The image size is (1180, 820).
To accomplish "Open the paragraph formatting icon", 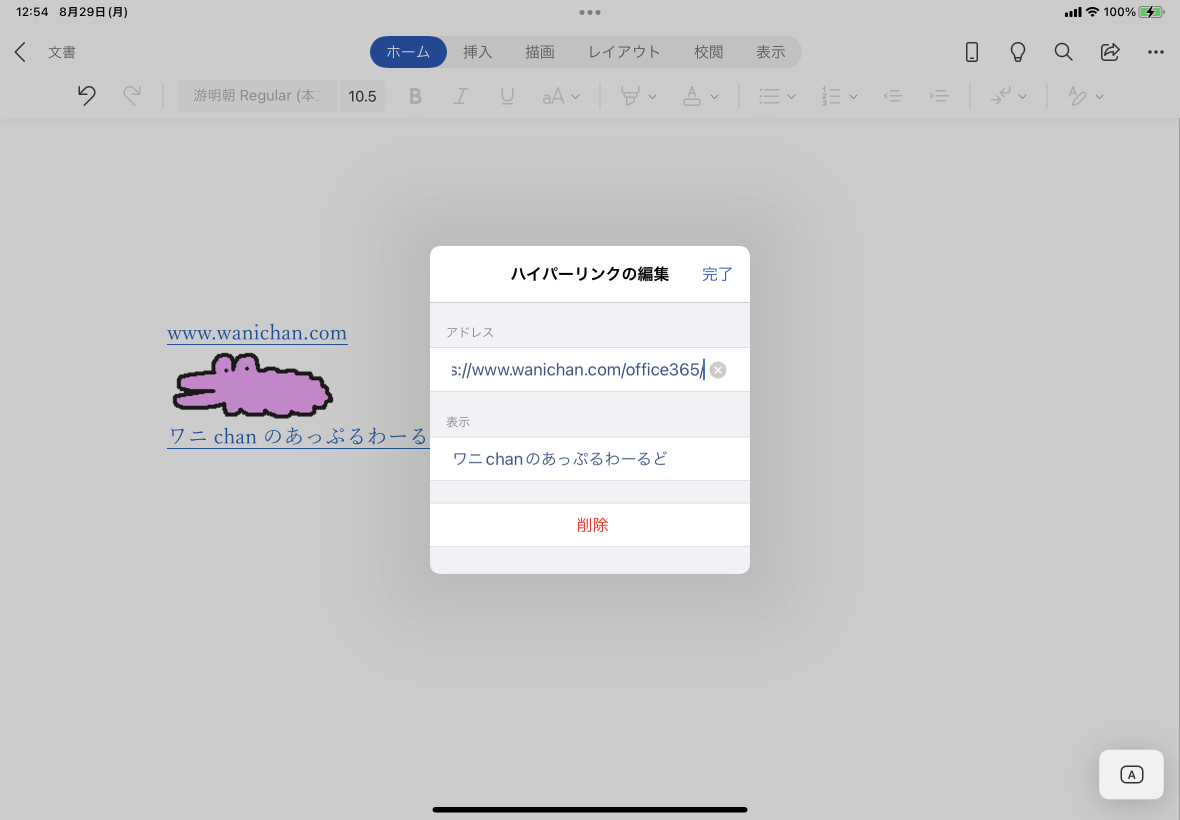I will 1000,96.
